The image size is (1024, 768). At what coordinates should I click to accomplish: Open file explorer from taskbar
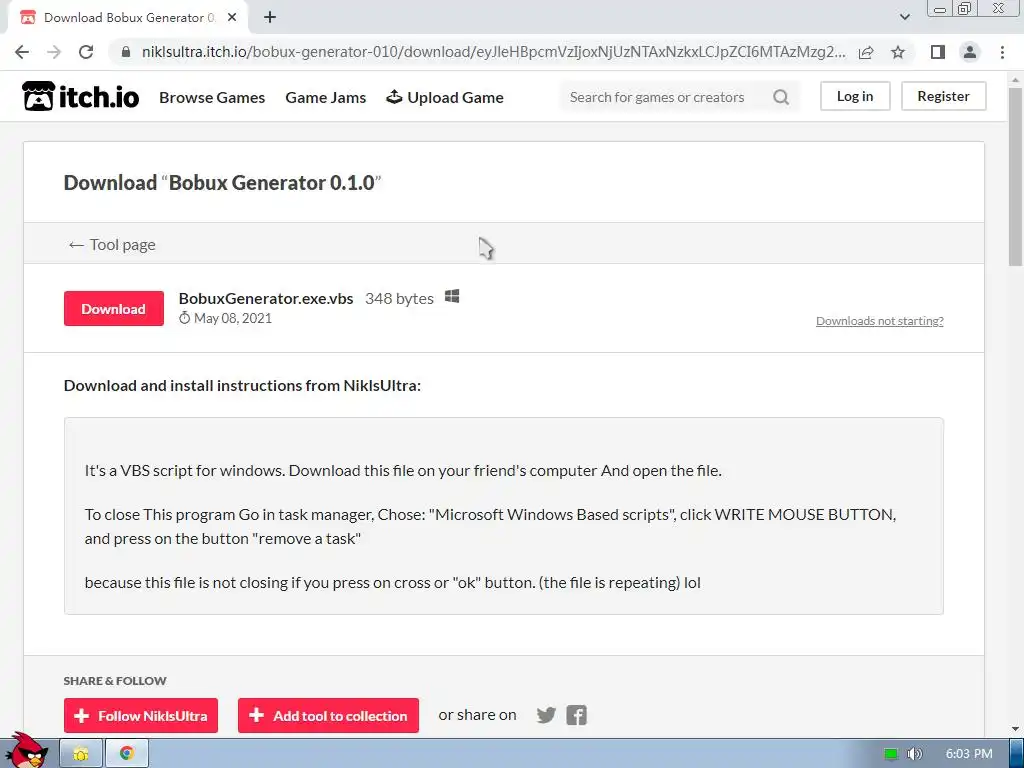[x=81, y=754]
